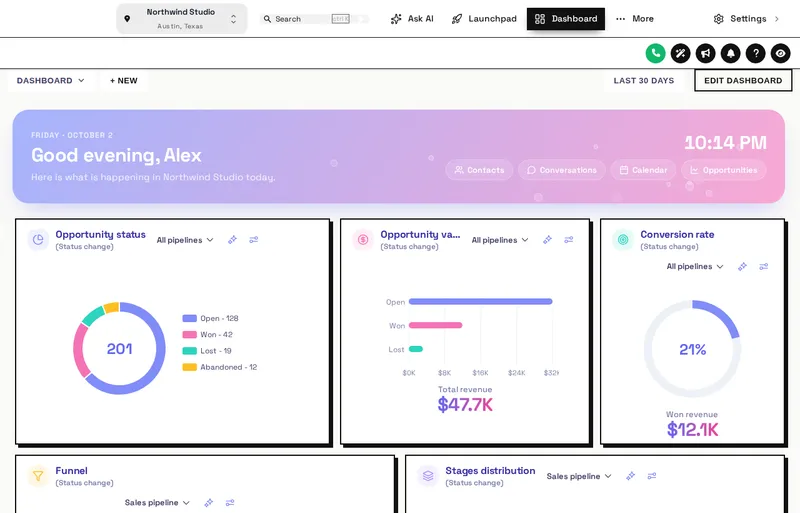Screen dimensions: 800x513
Task: Click the Stages distribution layers icon
Action: pyautogui.click(x=428, y=476)
